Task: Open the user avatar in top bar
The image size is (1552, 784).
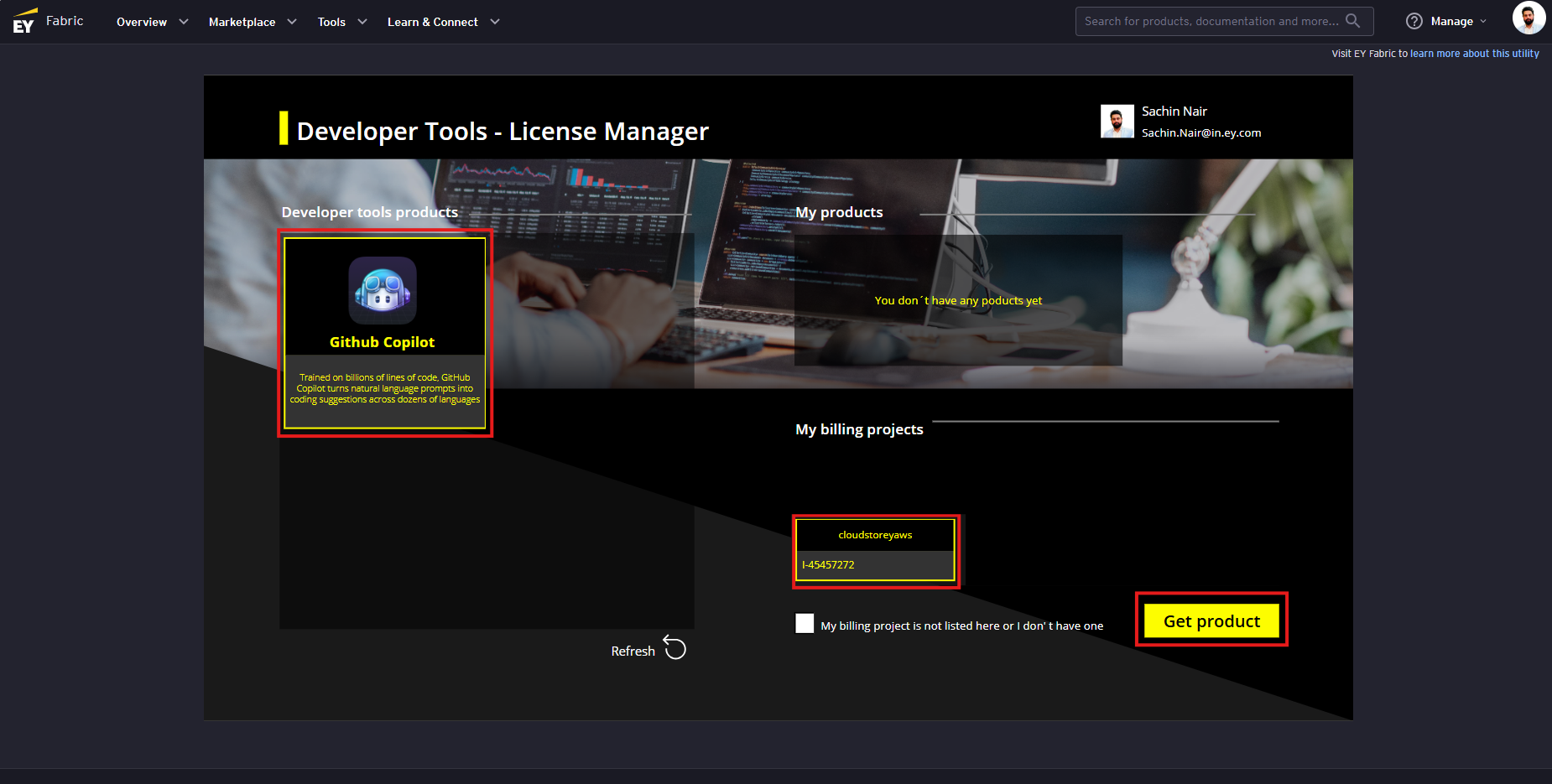Action: click(x=1528, y=18)
